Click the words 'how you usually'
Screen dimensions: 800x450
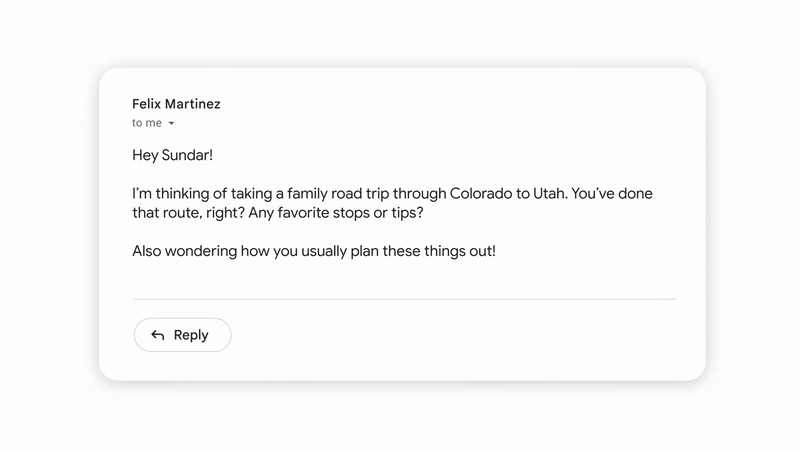[293, 252]
